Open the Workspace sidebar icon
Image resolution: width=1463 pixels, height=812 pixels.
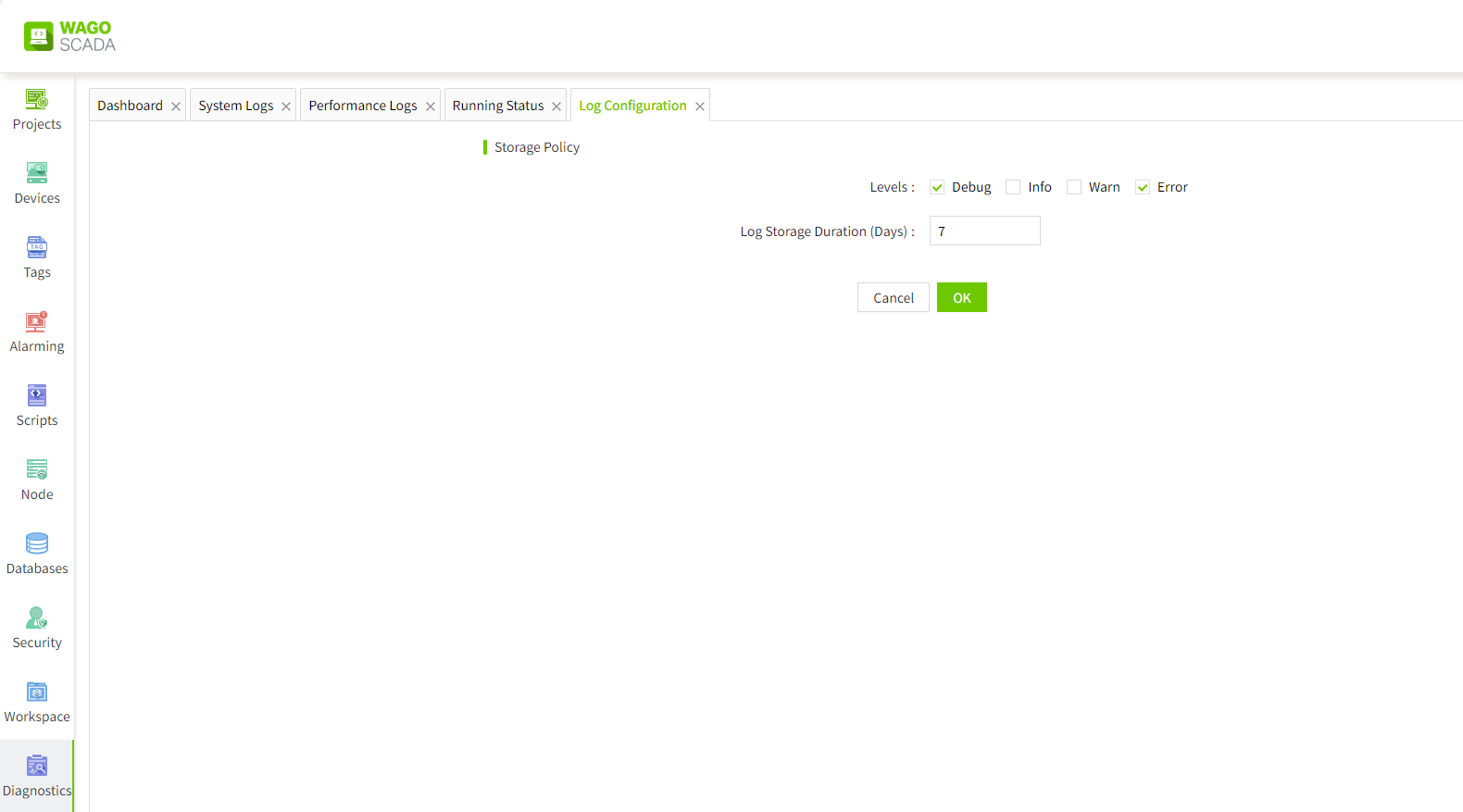37,692
